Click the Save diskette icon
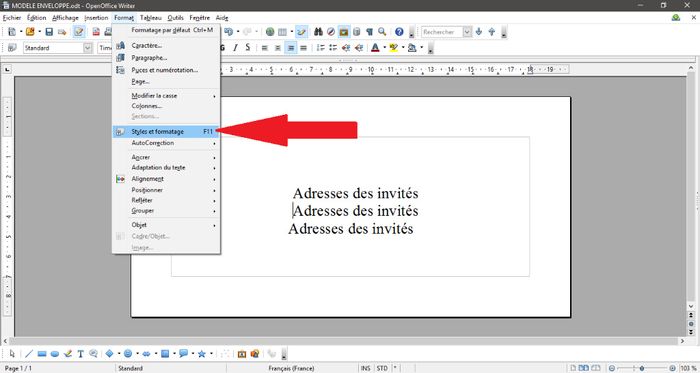700x373 pixels. (49, 32)
